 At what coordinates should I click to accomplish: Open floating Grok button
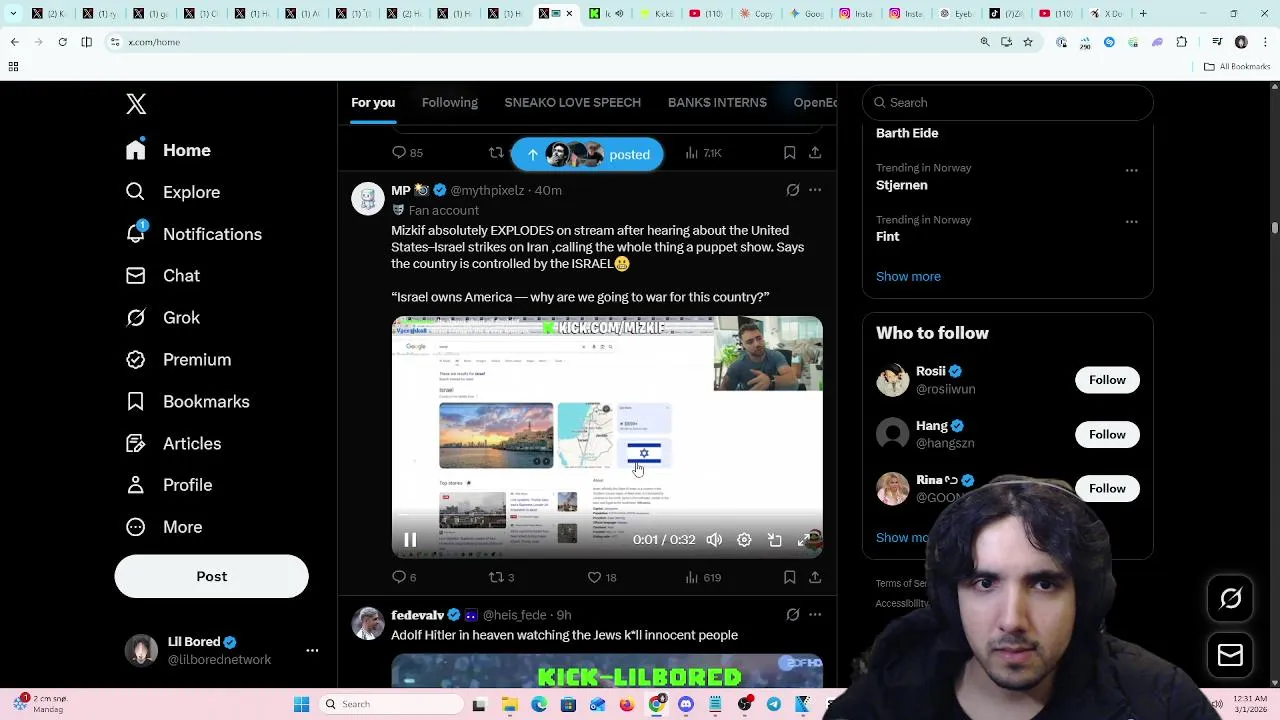pos(1231,598)
